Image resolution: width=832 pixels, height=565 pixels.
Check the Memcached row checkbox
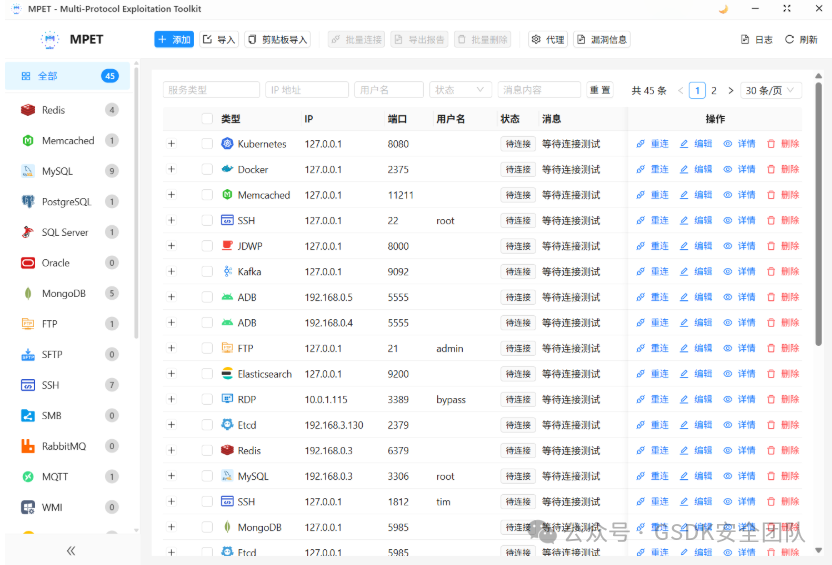207,195
